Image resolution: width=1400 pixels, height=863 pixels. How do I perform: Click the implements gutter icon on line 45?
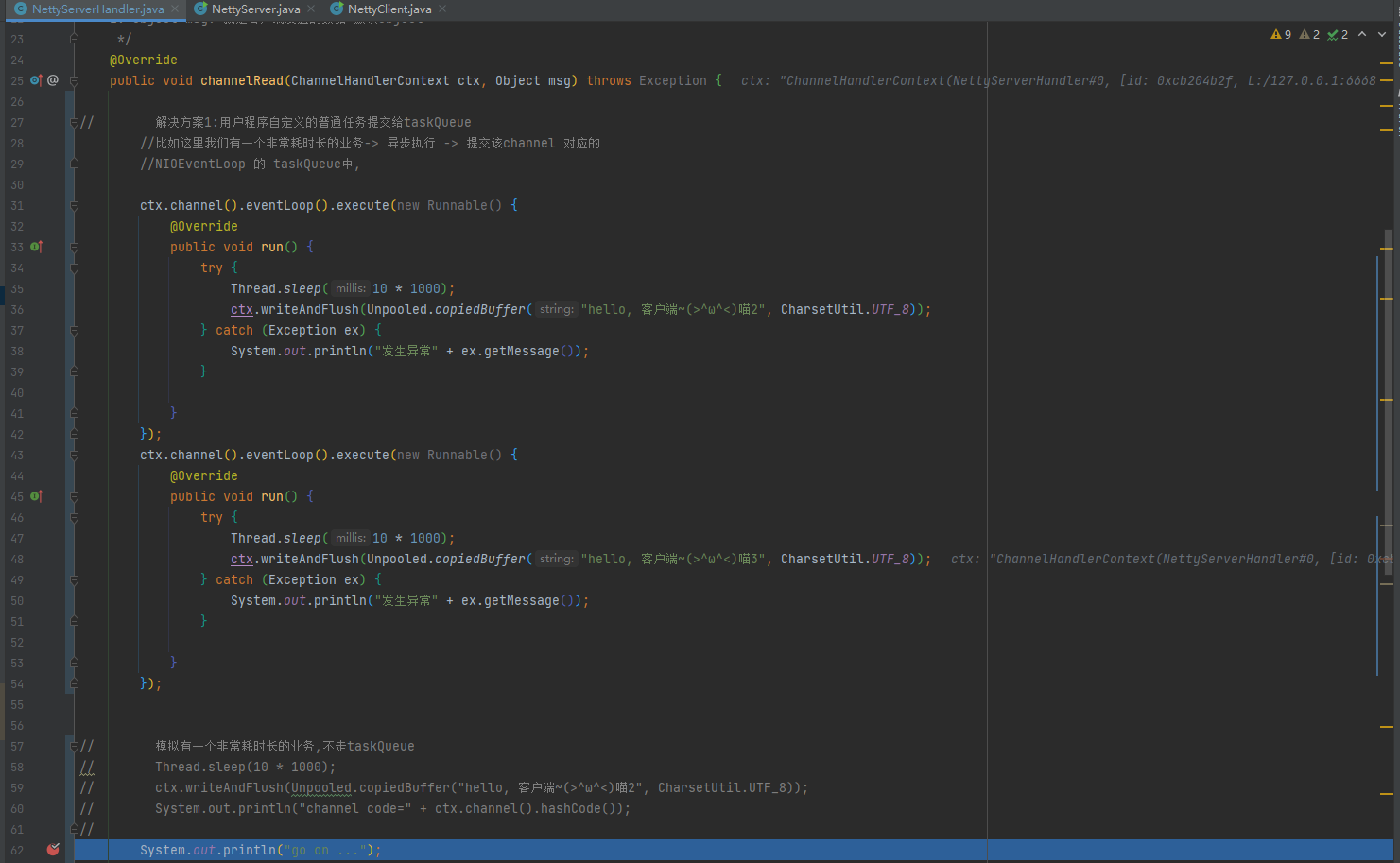(x=36, y=496)
